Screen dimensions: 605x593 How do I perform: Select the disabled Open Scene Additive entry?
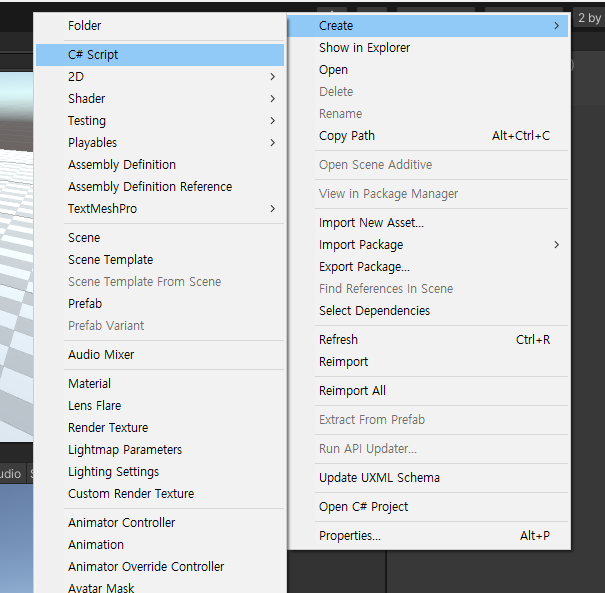428,165
